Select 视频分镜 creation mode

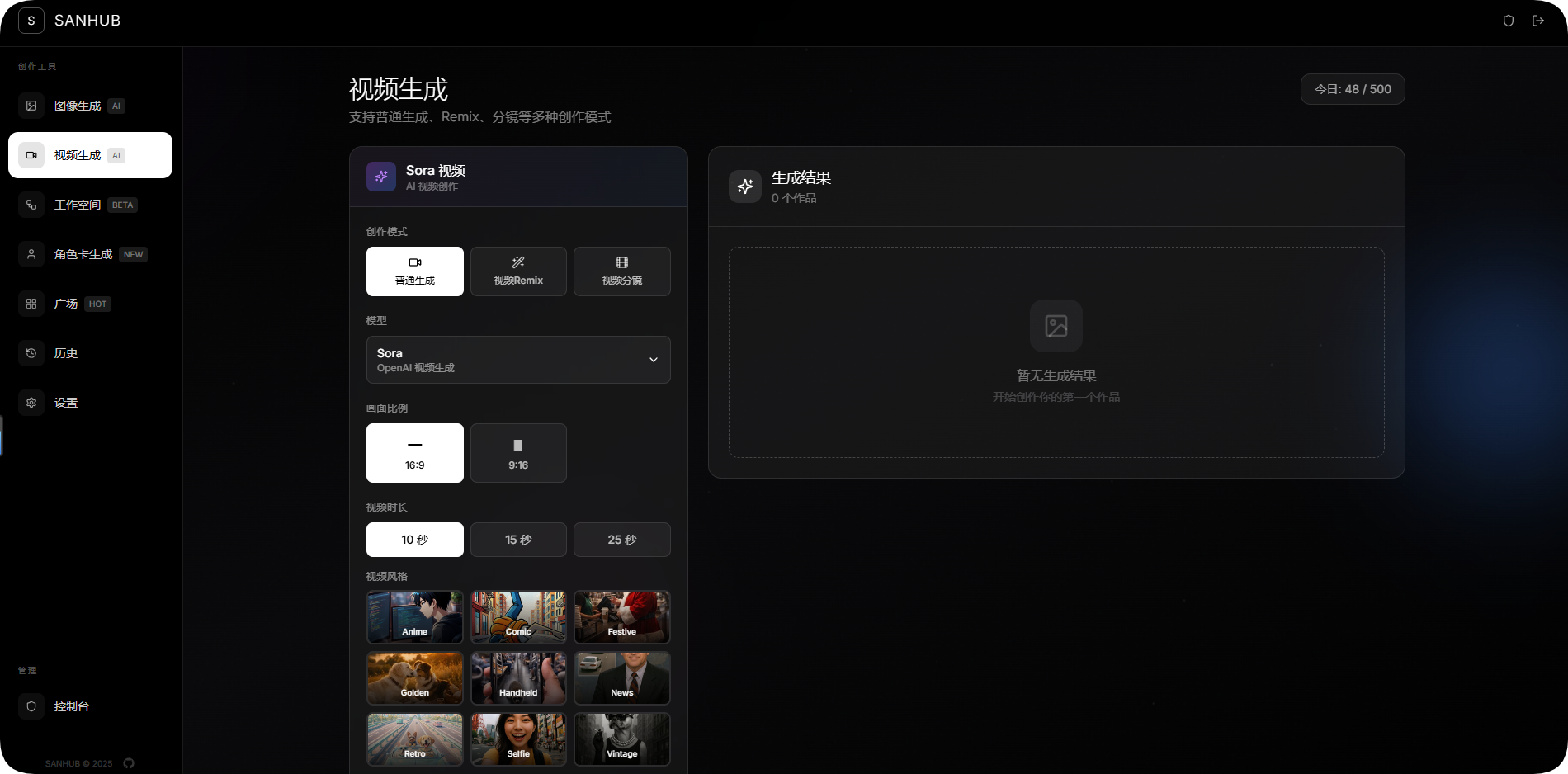tap(622, 271)
